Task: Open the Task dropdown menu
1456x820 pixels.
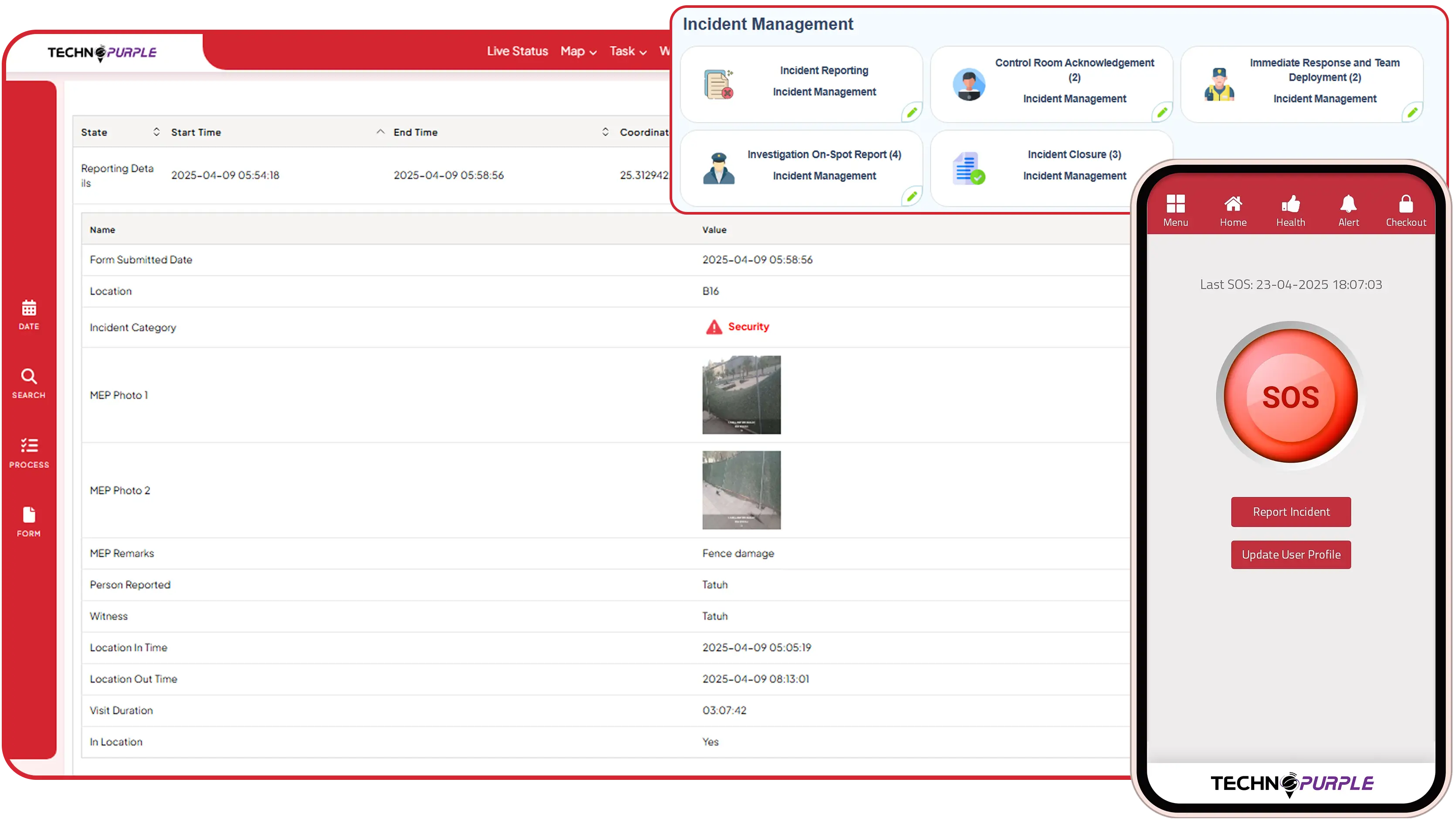Action: (627, 51)
